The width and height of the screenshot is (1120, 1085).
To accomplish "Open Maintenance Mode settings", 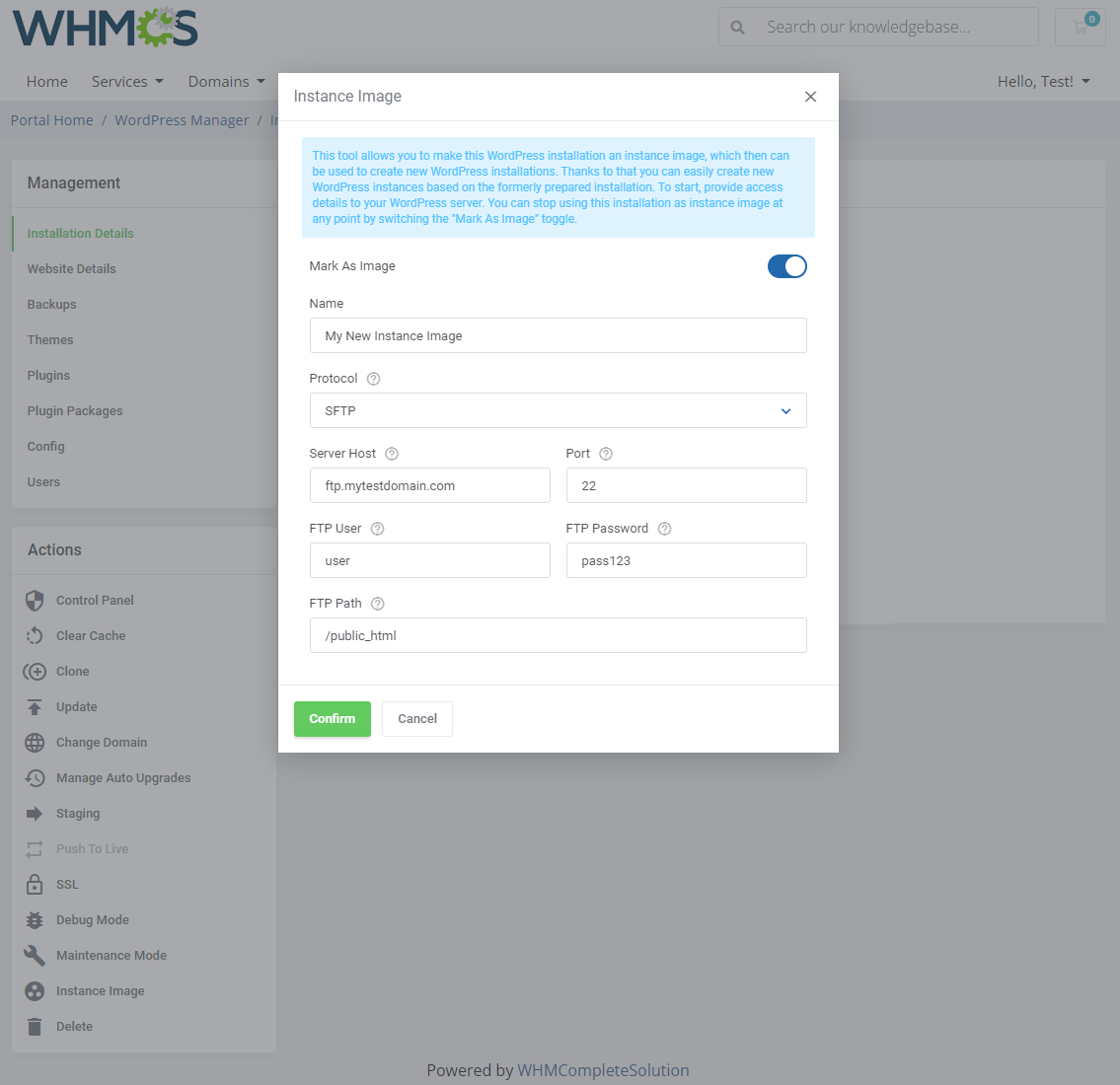I will [x=109, y=955].
